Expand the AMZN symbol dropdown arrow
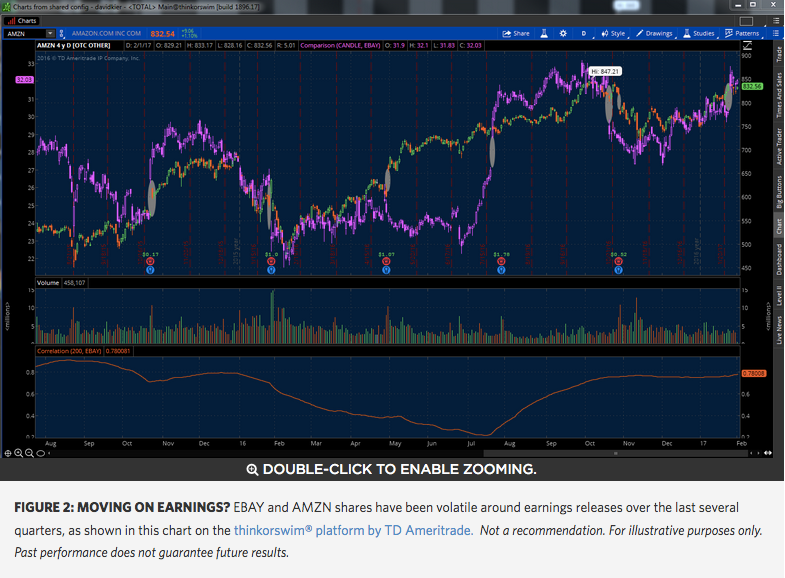Image resolution: width=785 pixels, height=578 pixels. click(x=50, y=34)
